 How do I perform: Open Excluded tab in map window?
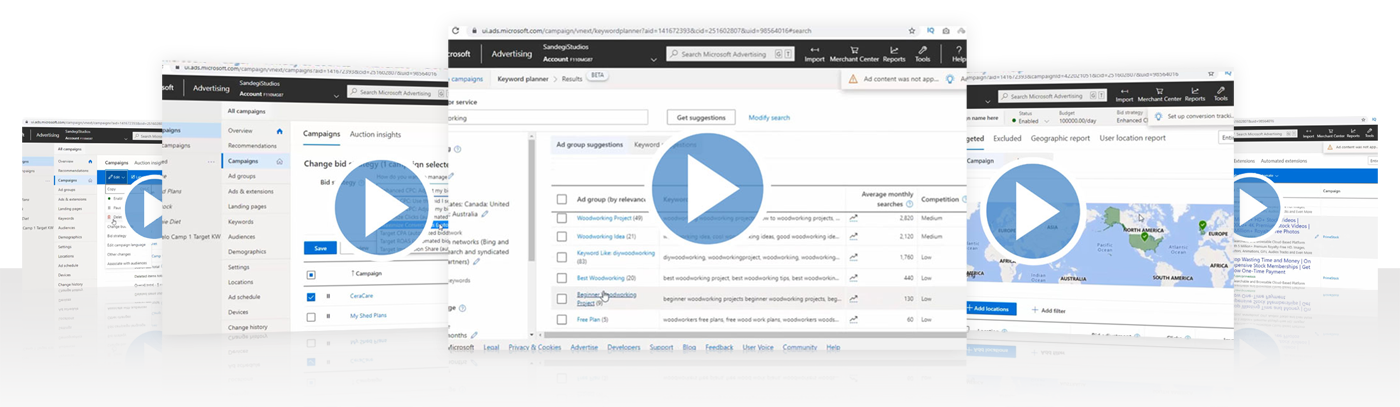[1007, 138]
